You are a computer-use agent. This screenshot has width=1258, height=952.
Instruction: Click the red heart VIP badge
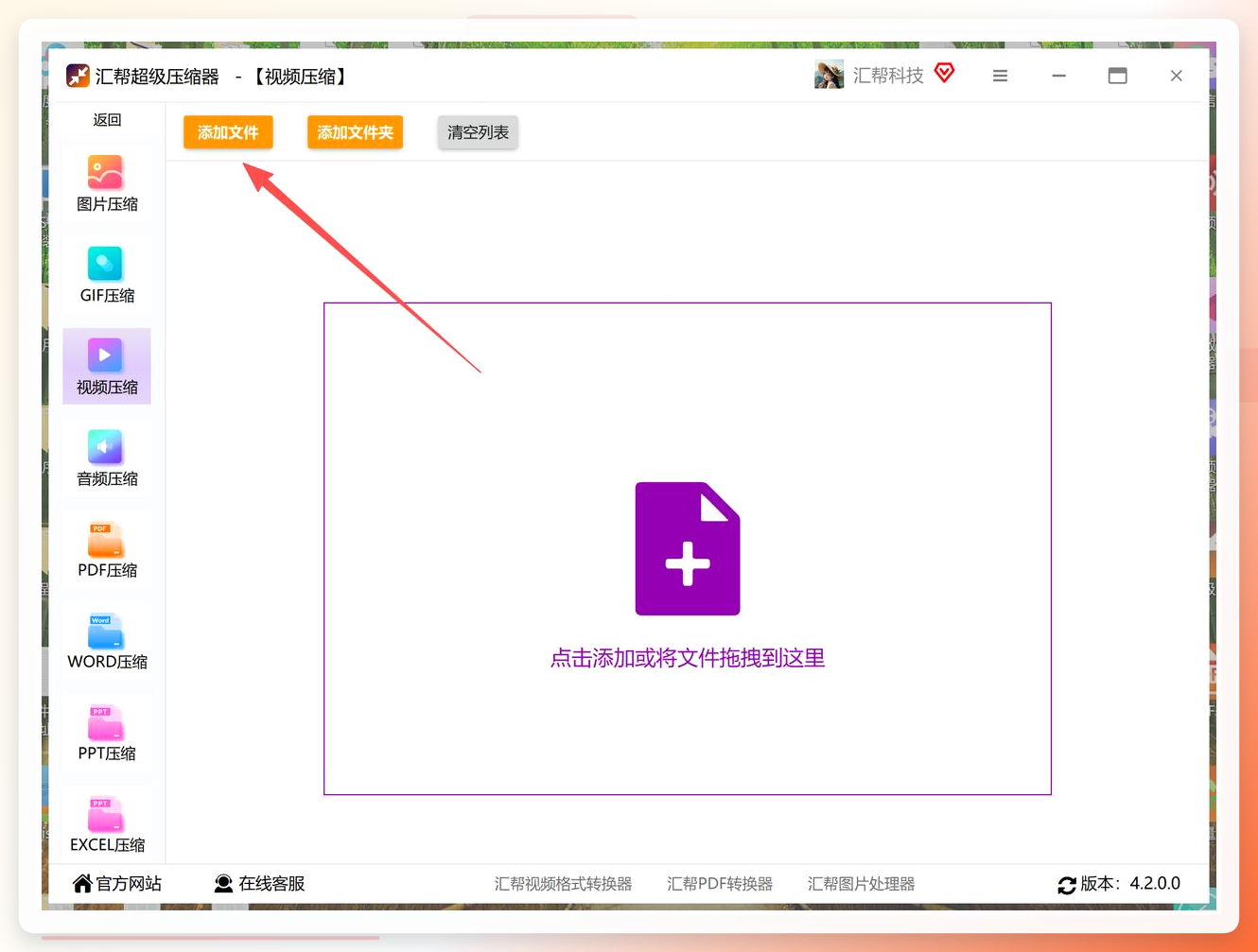(944, 73)
